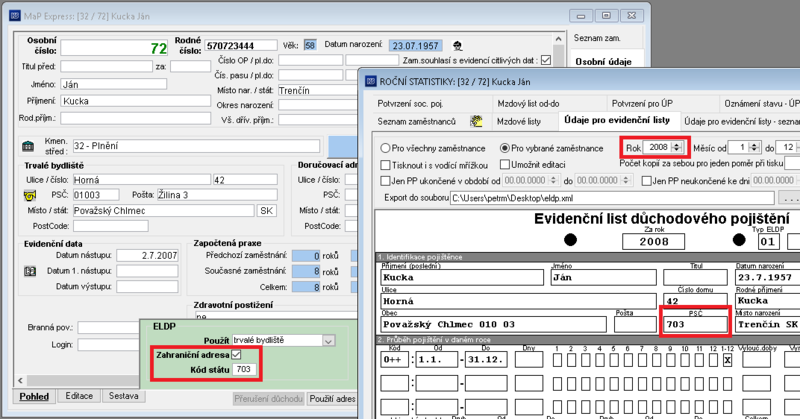The height and width of the screenshot is (419, 800).
Task: Click the 1-12 checkbox marked X
Action: [x=728, y=360]
